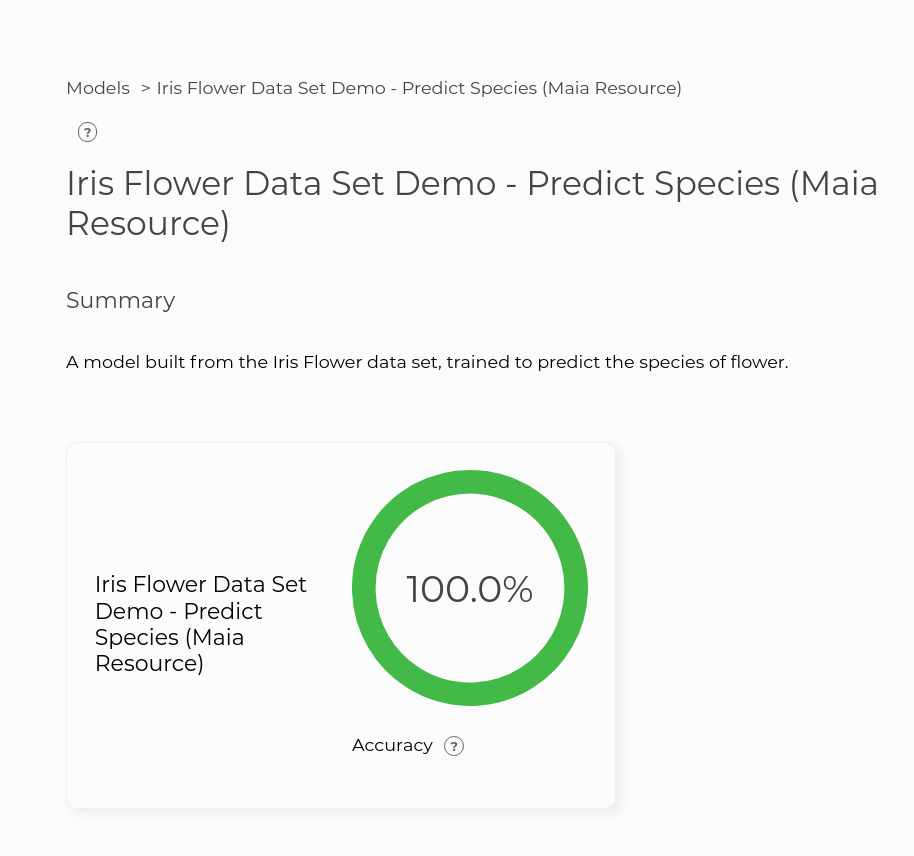Click the breadcrumb arrow separator after Models
This screenshot has height=856, width=914.
click(145, 88)
